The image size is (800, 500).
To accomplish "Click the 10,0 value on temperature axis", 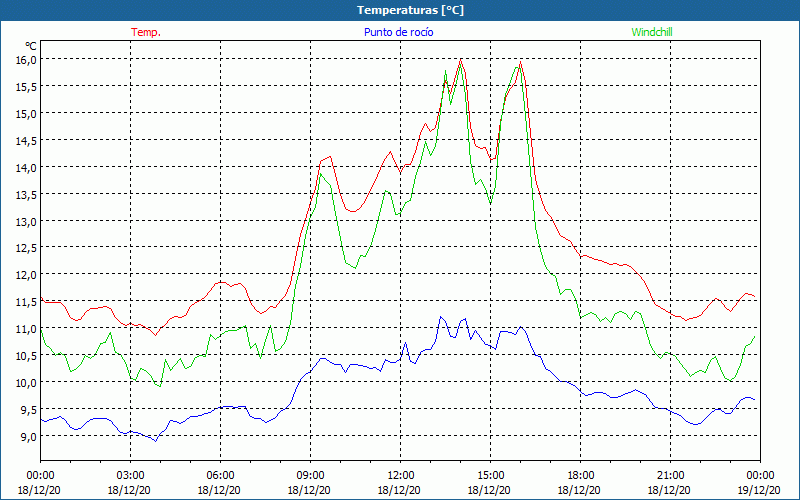I will 27,383.
